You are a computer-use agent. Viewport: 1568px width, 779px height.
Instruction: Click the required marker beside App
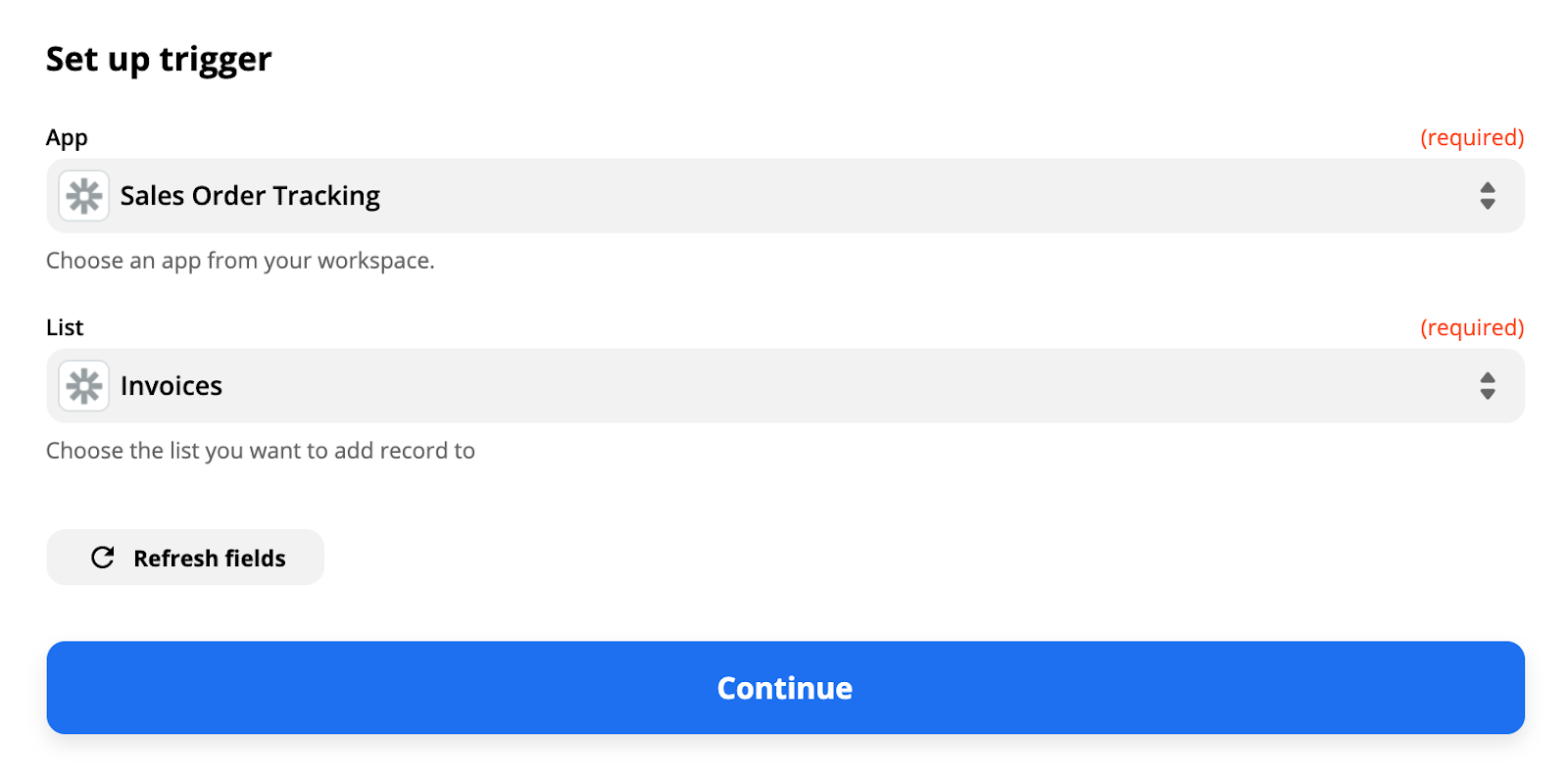tap(1472, 138)
